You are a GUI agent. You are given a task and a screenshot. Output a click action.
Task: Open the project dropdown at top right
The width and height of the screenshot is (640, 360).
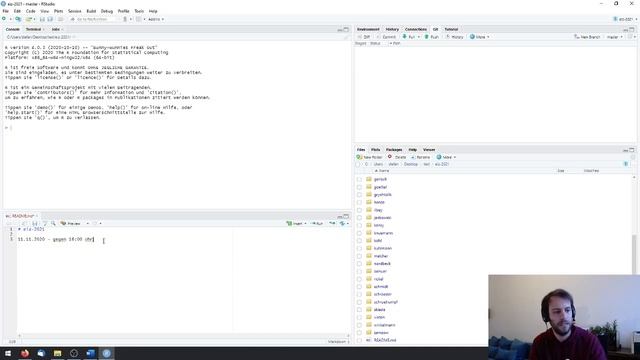[x=626, y=19]
